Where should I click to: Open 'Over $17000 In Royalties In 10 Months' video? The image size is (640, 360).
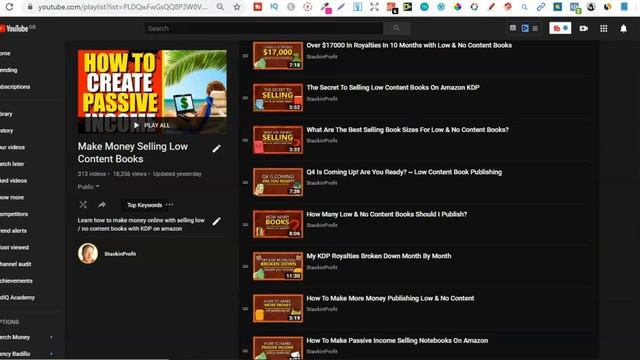409,45
